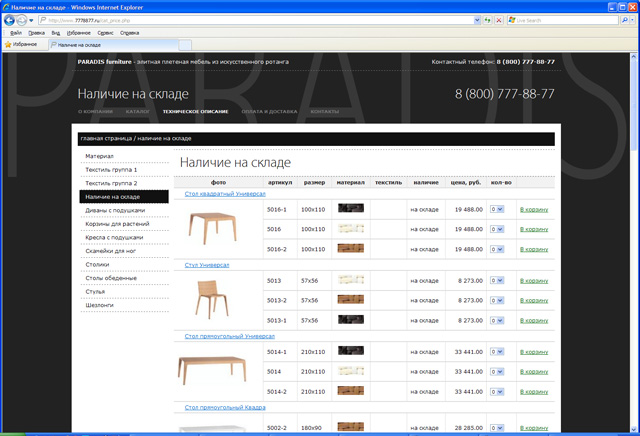
Task: Open the Файл menu
Action: (16, 33)
